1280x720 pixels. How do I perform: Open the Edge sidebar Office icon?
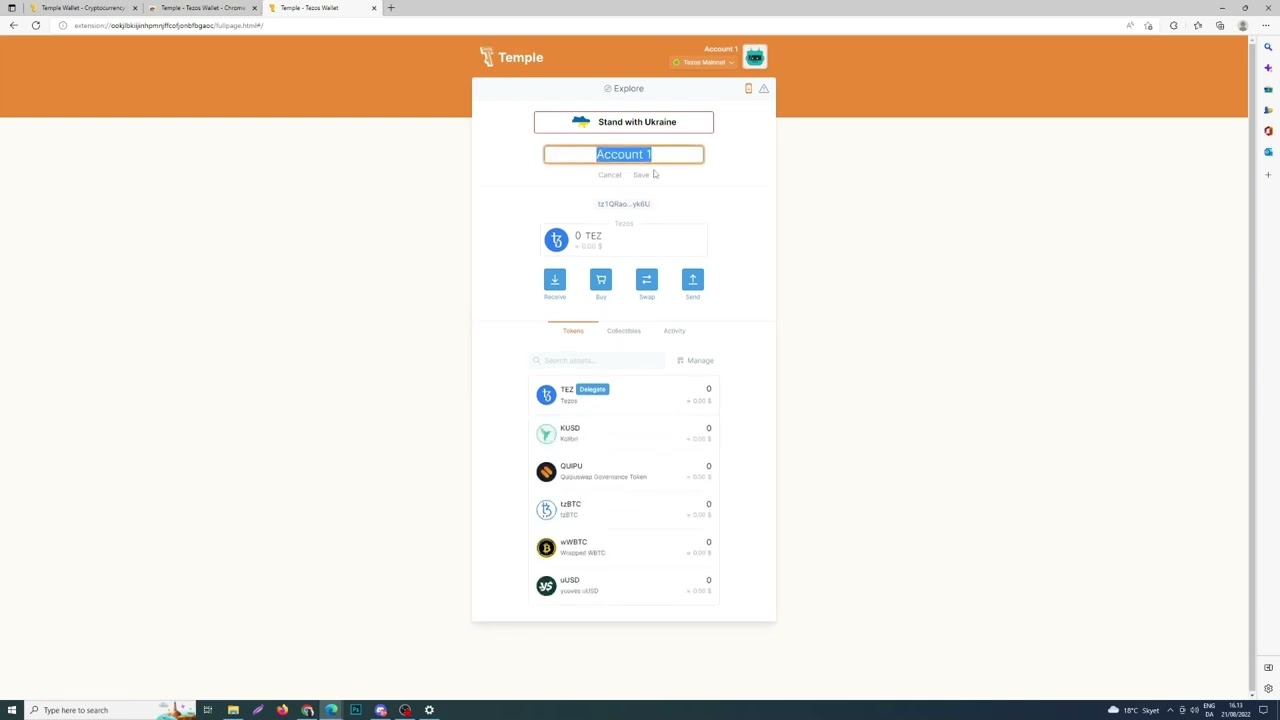(x=1268, y=131)
